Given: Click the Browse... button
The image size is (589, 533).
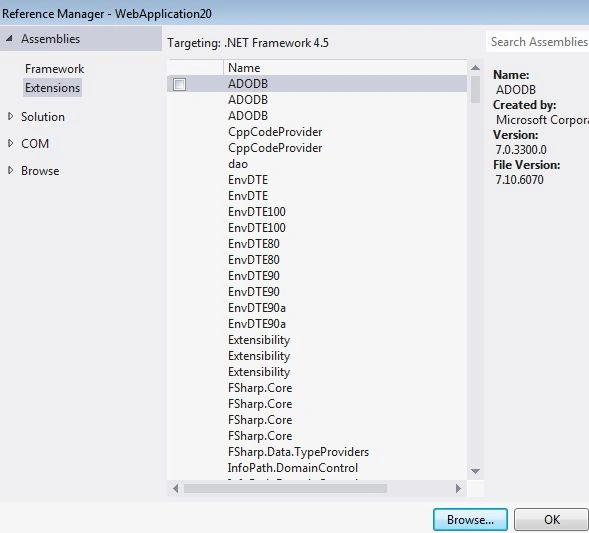Looking at the screenshot, I should [470, 519].
